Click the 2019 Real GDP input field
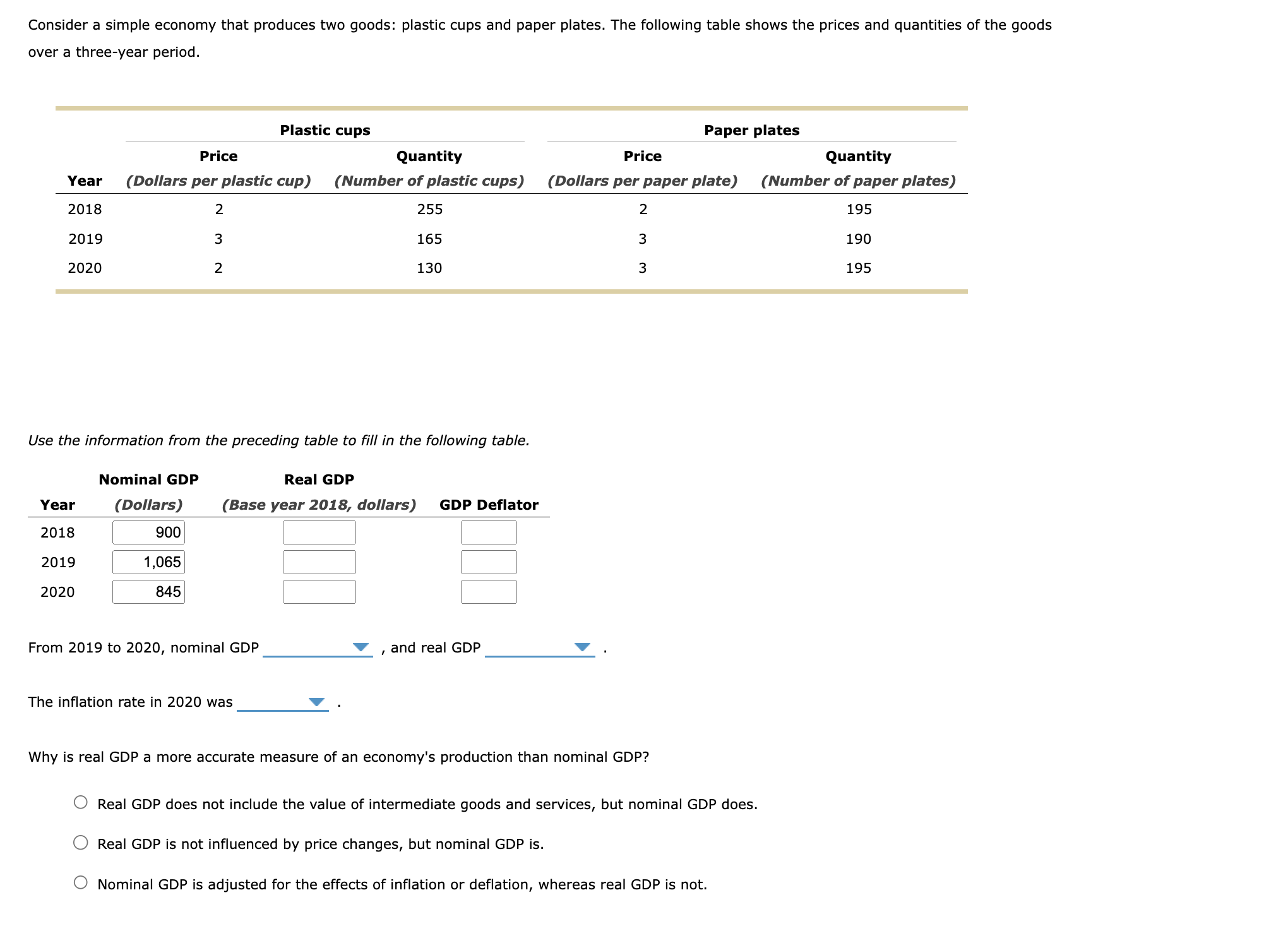The image size is (1288, 926). (x=319, y=562)
